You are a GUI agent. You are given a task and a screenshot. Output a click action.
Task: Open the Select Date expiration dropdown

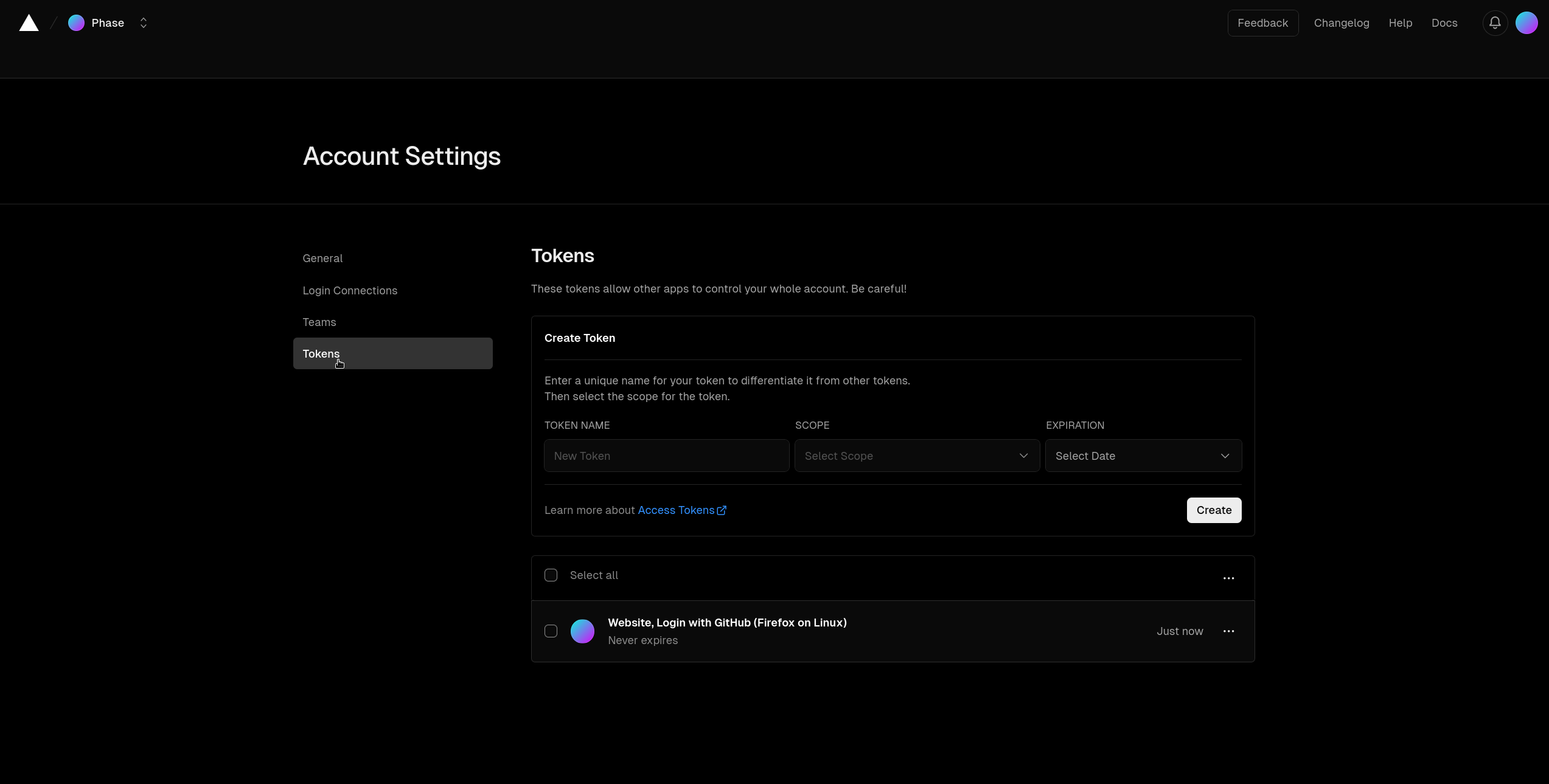pyautogui.click(x=1143, y=456)
